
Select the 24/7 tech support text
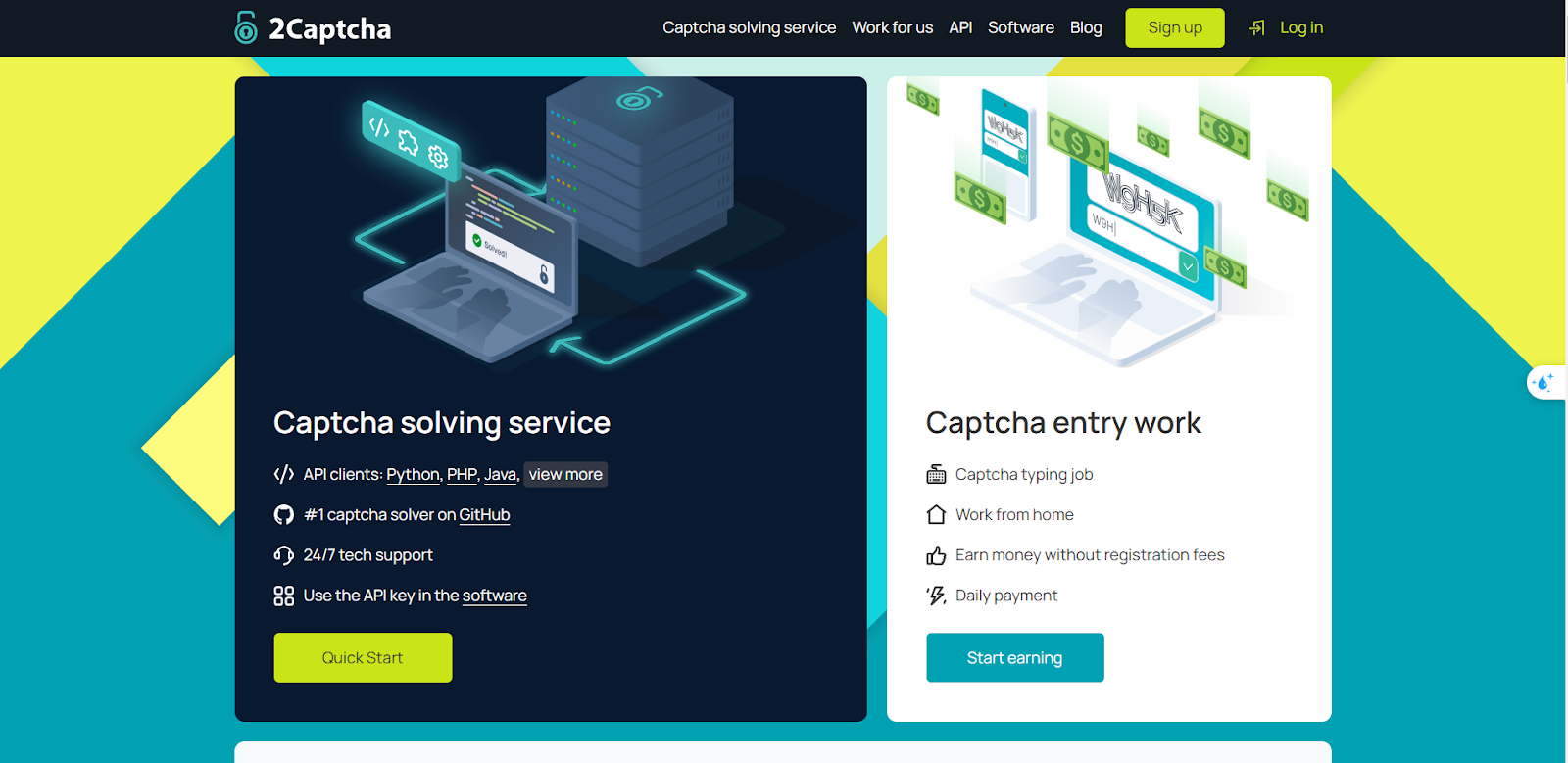367,555
